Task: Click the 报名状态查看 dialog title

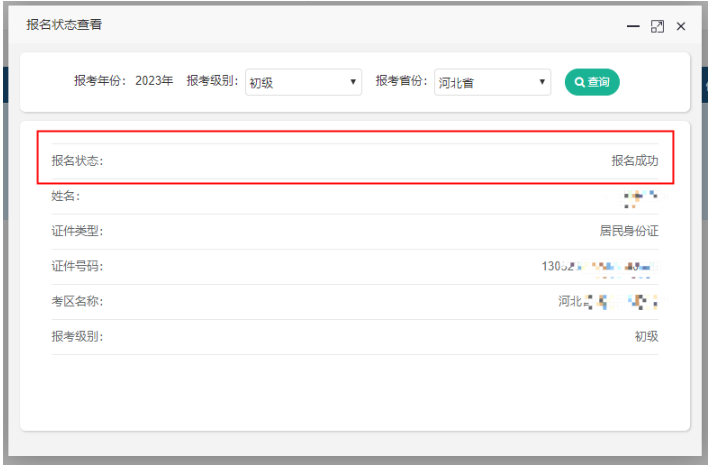Action: (x=64, y=24)
